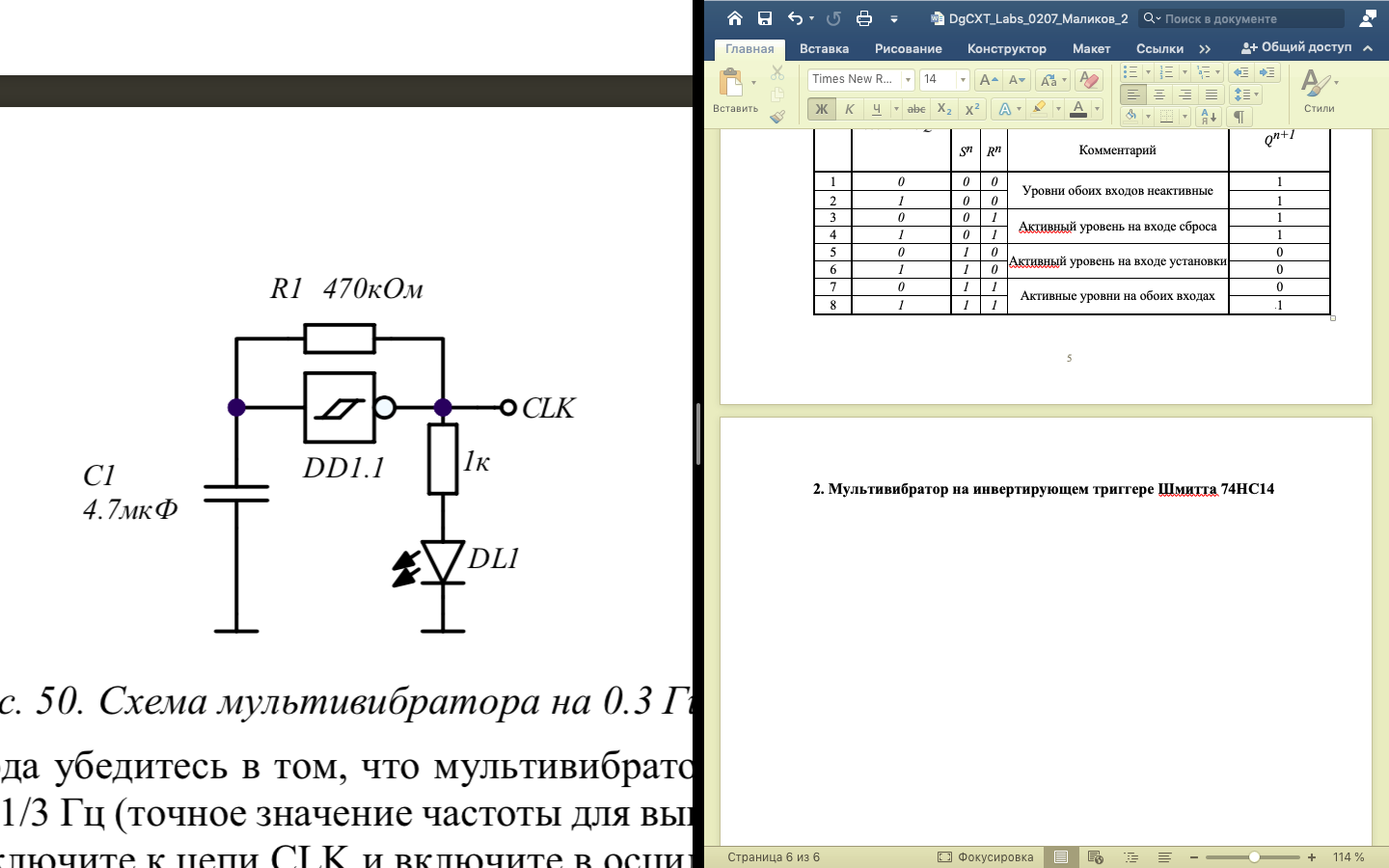Screen dimensions: 1389x868
Task: Open the customize quick access toolbar arrow
Action: (894, 19)
